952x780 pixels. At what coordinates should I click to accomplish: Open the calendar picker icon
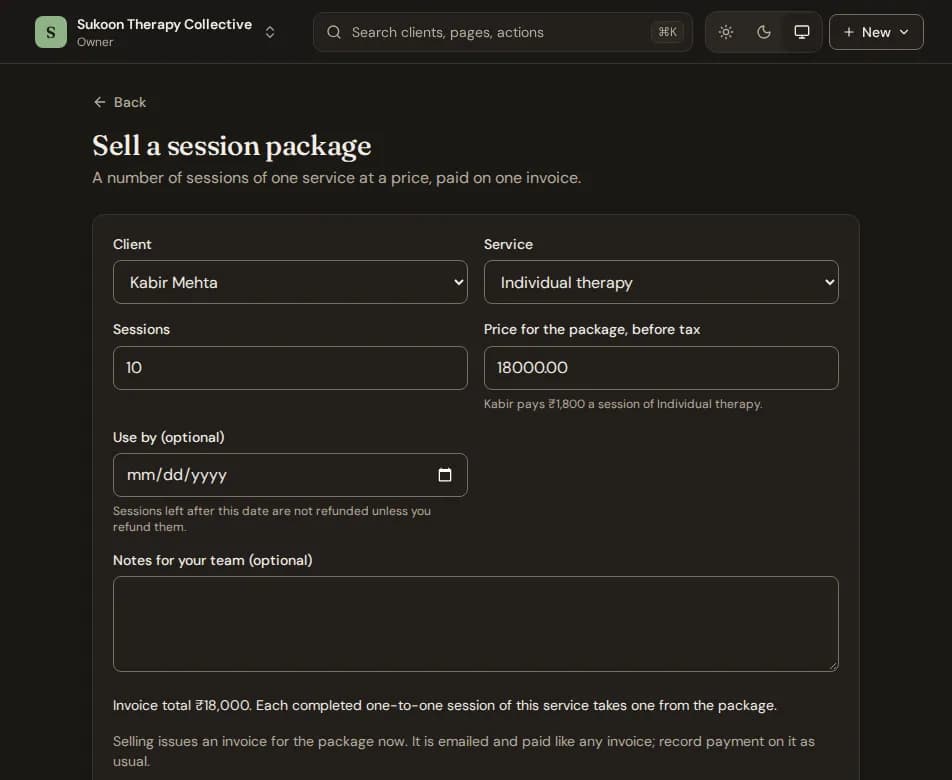(445, 475)
